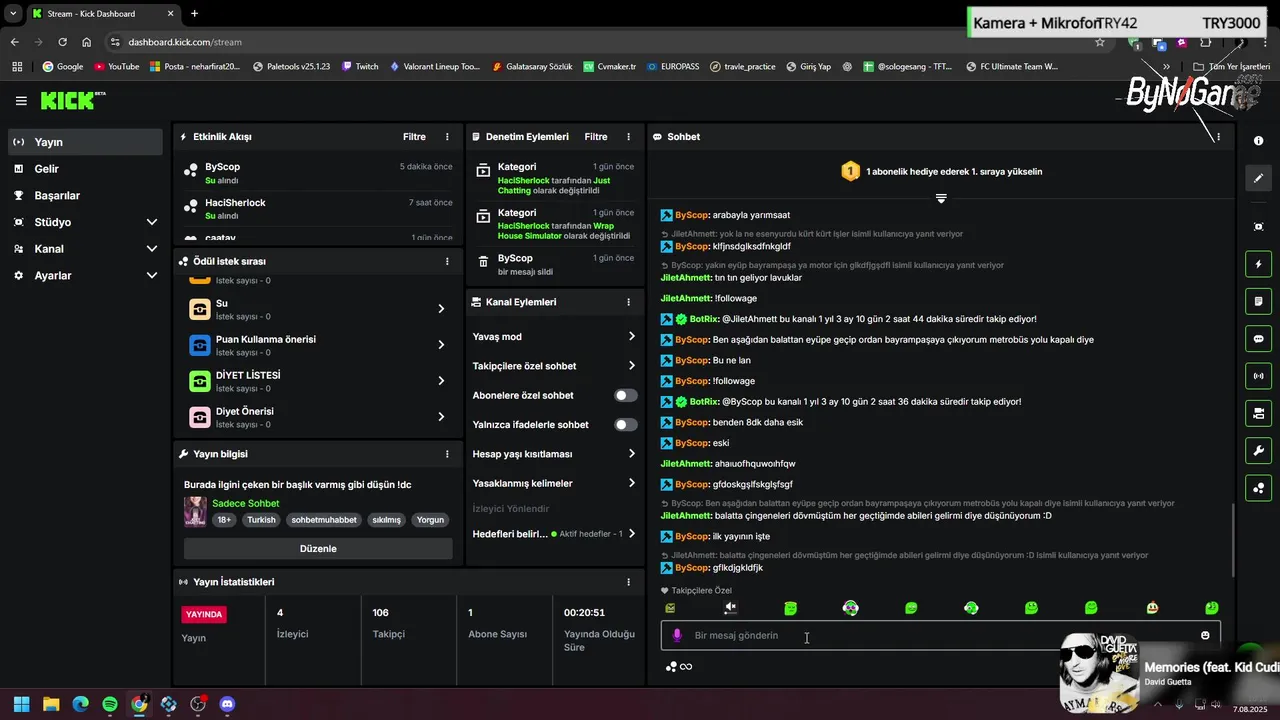Click the pencil edit icon in right sidebar
The image size is (1280, 720).
1258,178
